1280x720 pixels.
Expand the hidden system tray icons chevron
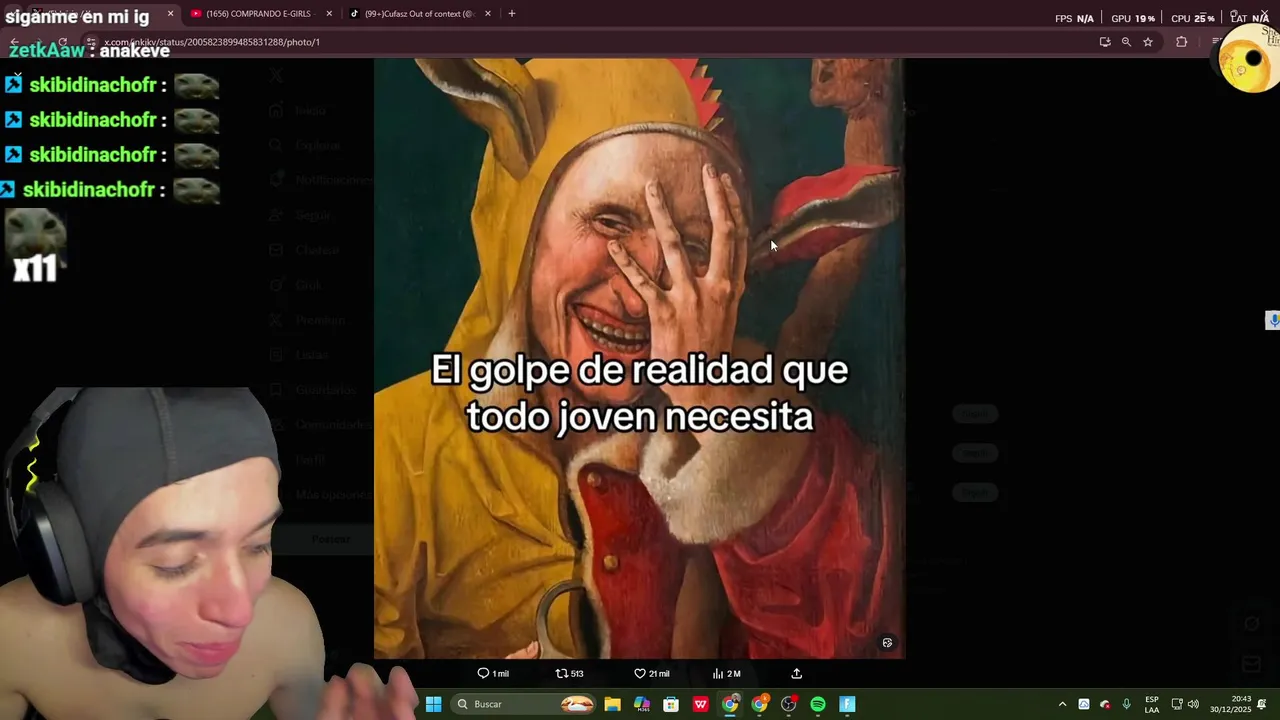[x=1062, y=704]
